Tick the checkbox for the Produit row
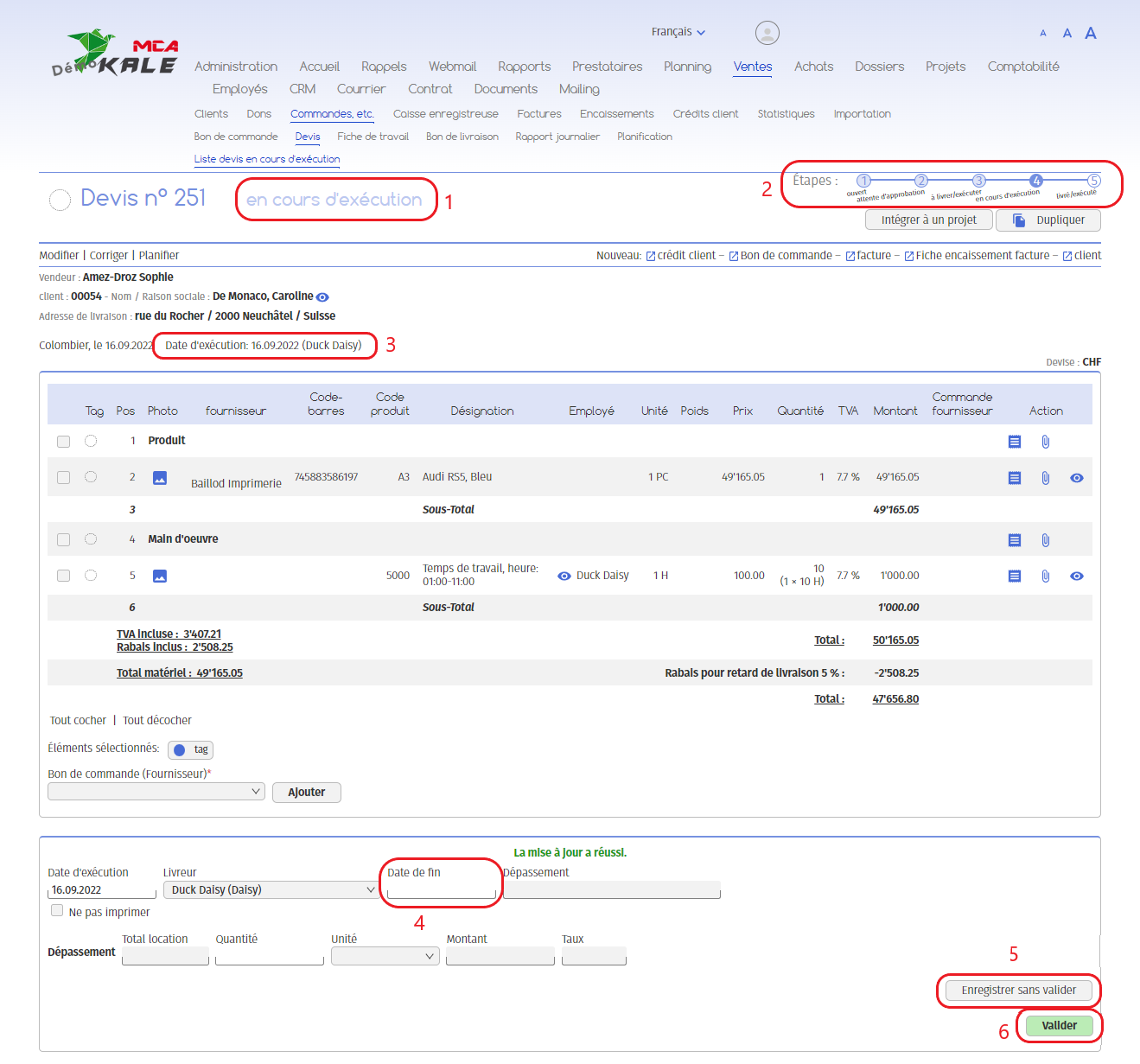The width and height of the screenshot is (1140, 1064). coord(63,442)
